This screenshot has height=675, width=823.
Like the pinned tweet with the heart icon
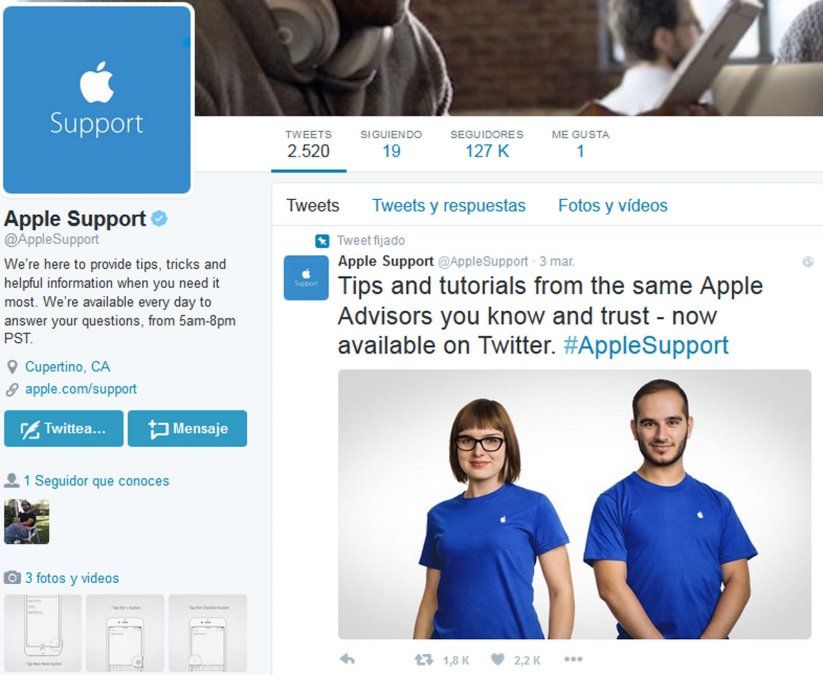point(498,659)
